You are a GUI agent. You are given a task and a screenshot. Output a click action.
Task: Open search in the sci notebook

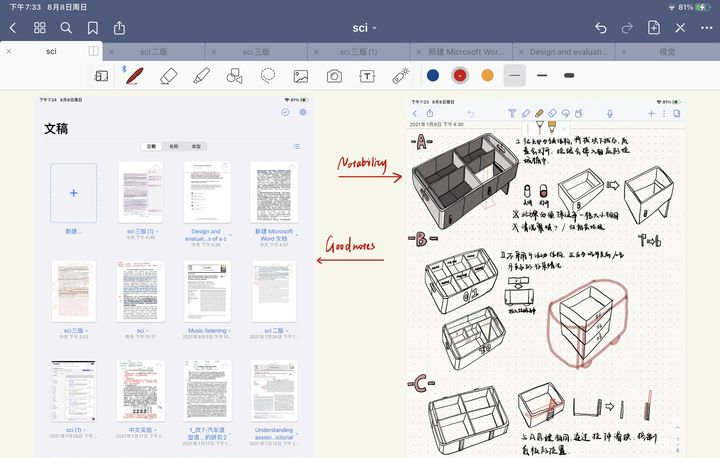(x=66, y=28)
